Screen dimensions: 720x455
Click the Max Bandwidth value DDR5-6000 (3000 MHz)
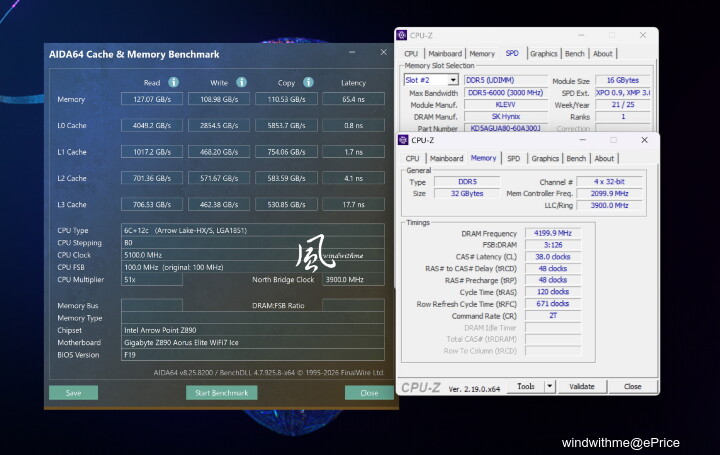[x=506, y=93]
